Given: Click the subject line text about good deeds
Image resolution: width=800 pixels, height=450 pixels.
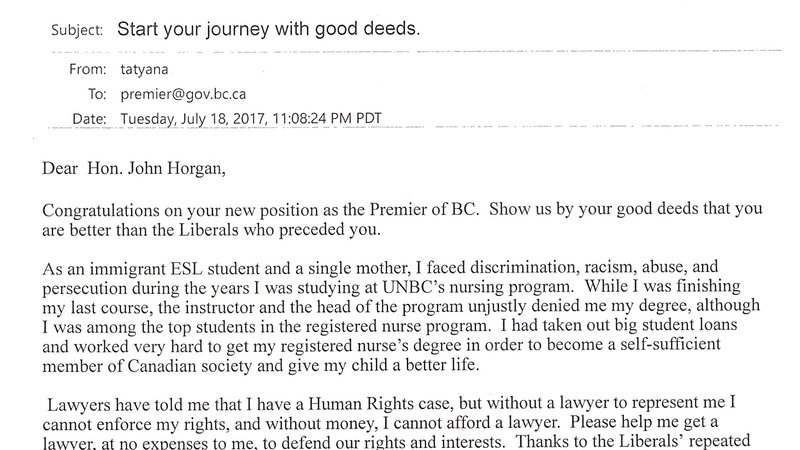Looking at the screenshot, I should (x=268, y=29).
